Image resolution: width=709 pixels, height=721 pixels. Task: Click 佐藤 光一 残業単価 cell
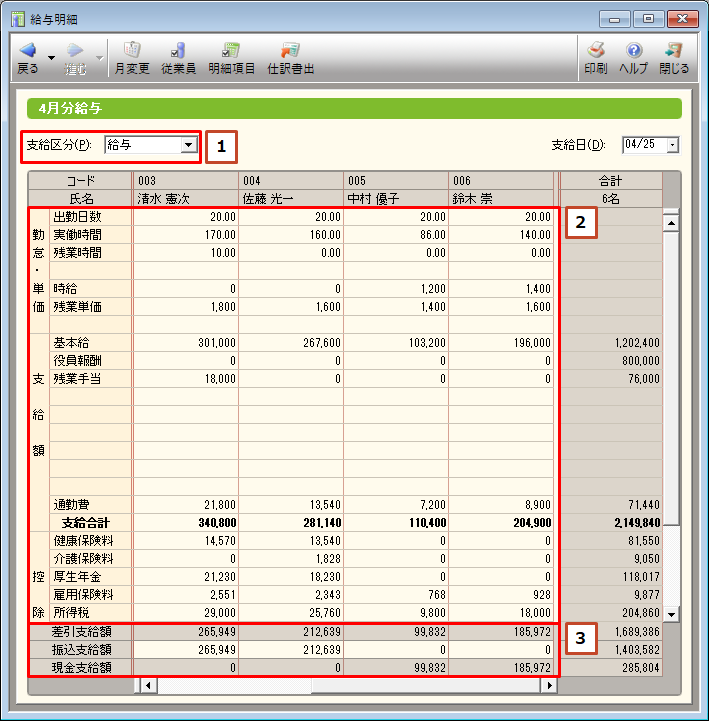click(x=290, y=306)
